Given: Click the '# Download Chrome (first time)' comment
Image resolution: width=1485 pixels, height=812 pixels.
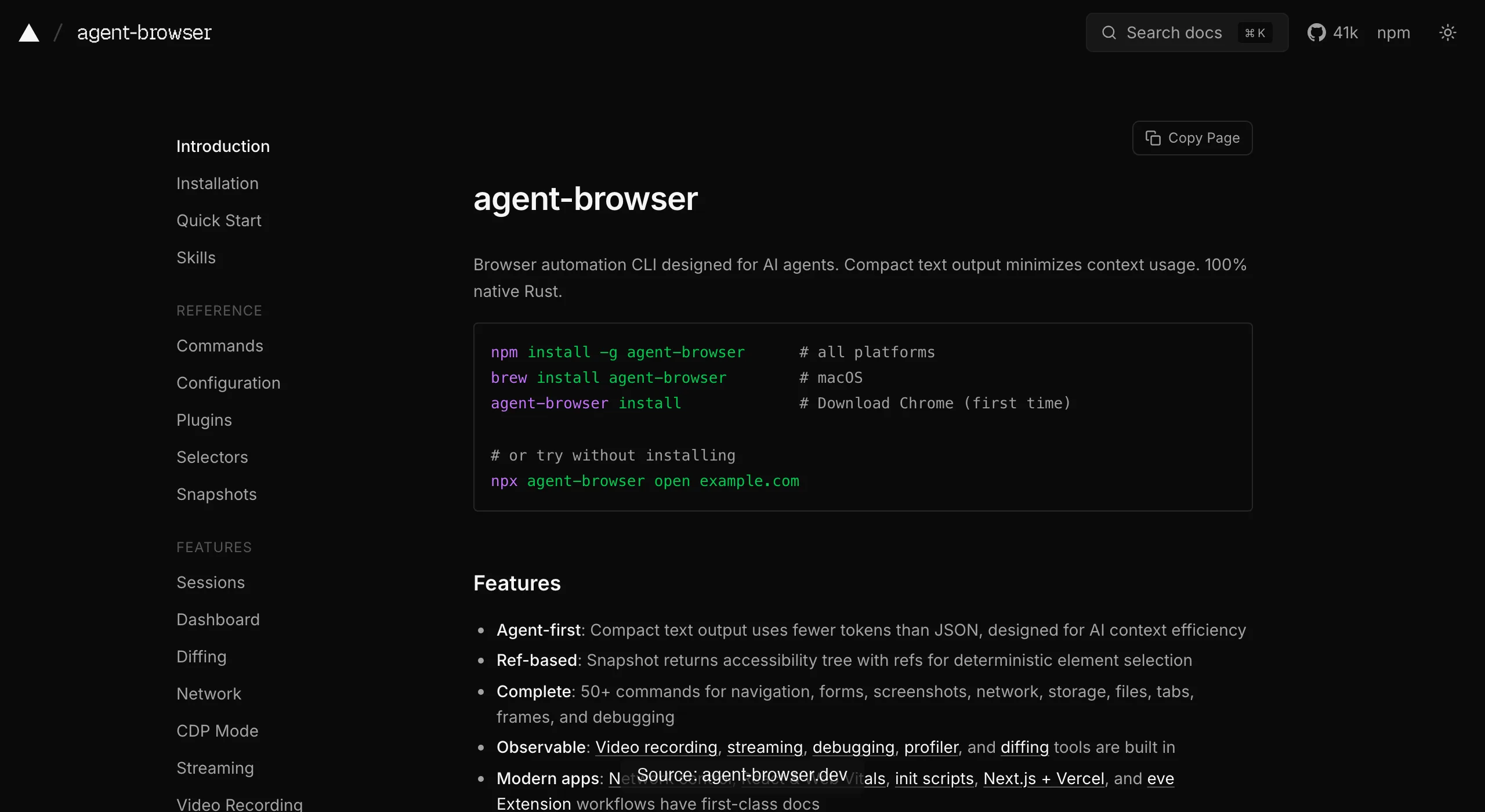Looking at the screenshot, I should tap(935, 403).
